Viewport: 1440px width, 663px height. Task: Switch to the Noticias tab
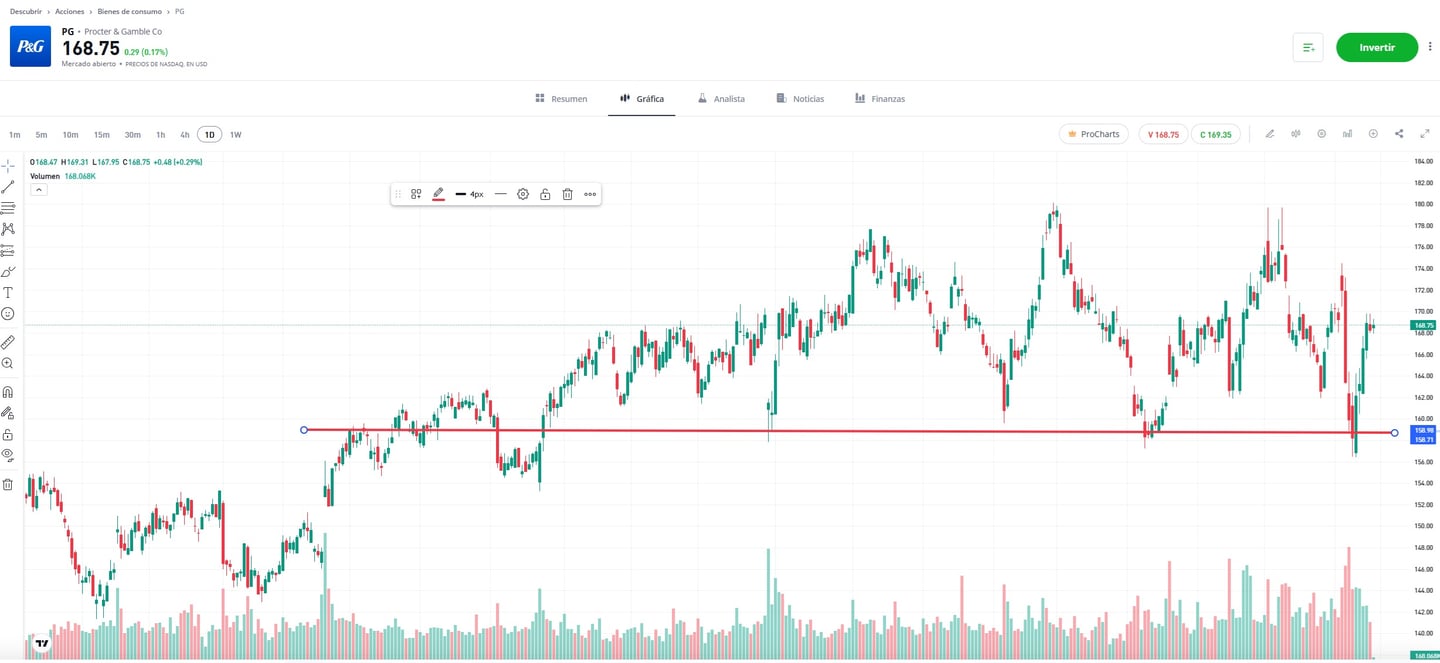(x=800, y=98)
